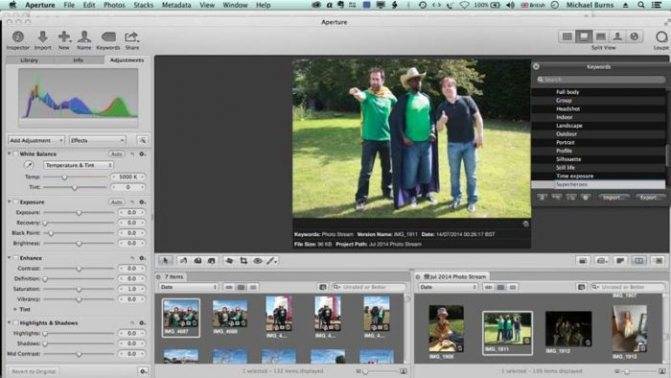Toggle list view in Photo Stream browser
The width and height of the screenshot is (671, 378).
pos(512,287)
